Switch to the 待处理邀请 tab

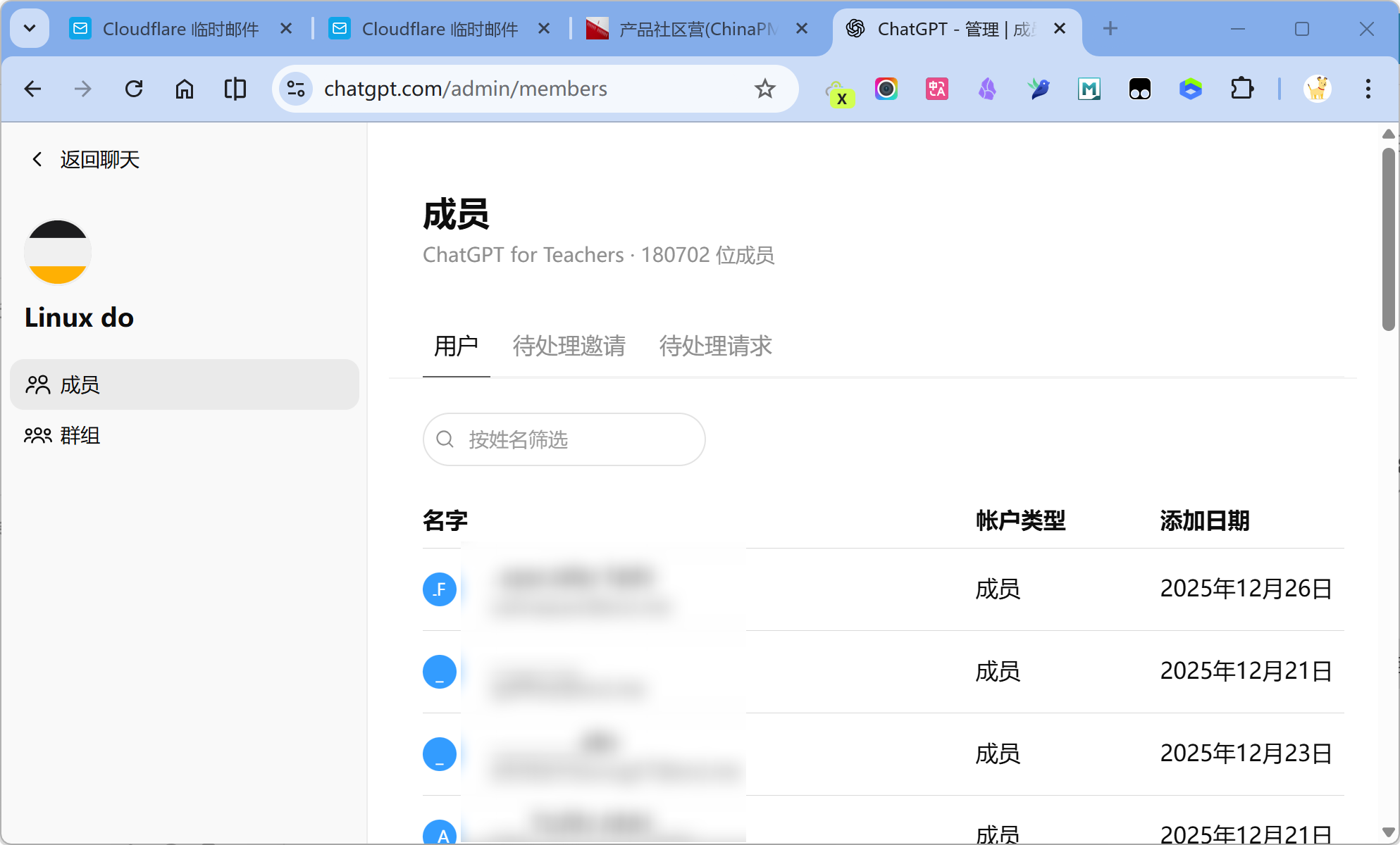coord(569,346)
